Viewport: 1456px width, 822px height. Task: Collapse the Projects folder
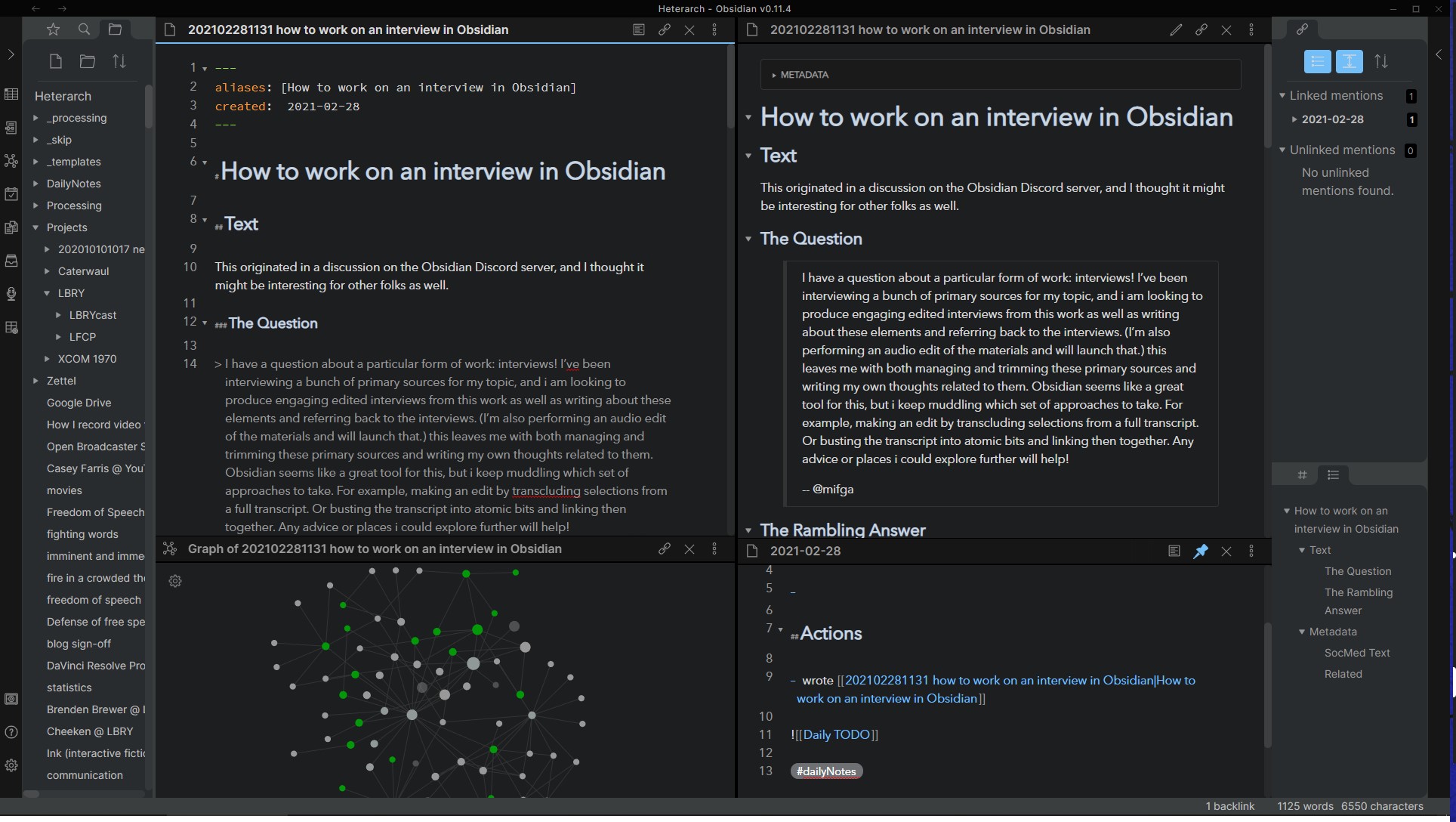pyautogui.click(x=35, y=227)
